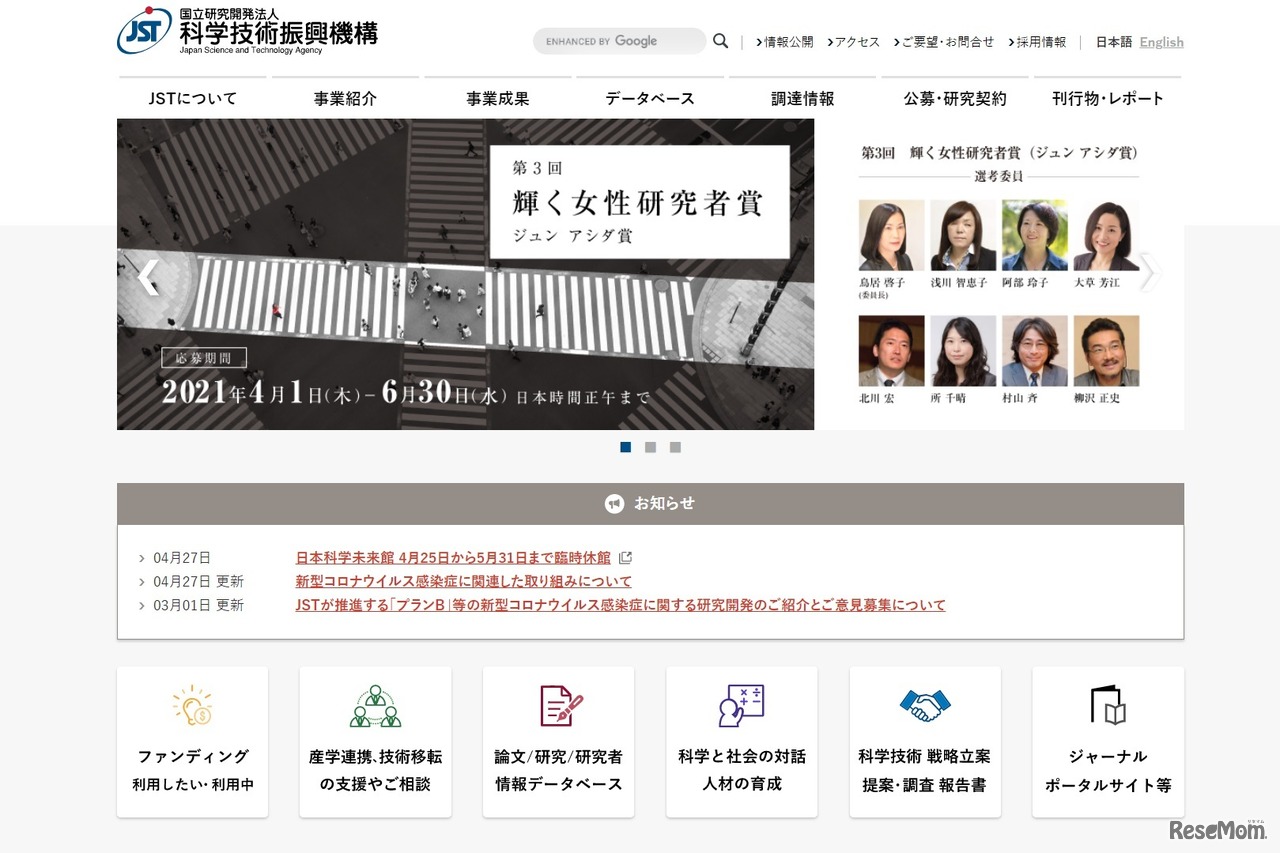Open the 事業紹介 navigation menu
The height and width of the screenshot is (853, 1280).
tap(344, 98)
